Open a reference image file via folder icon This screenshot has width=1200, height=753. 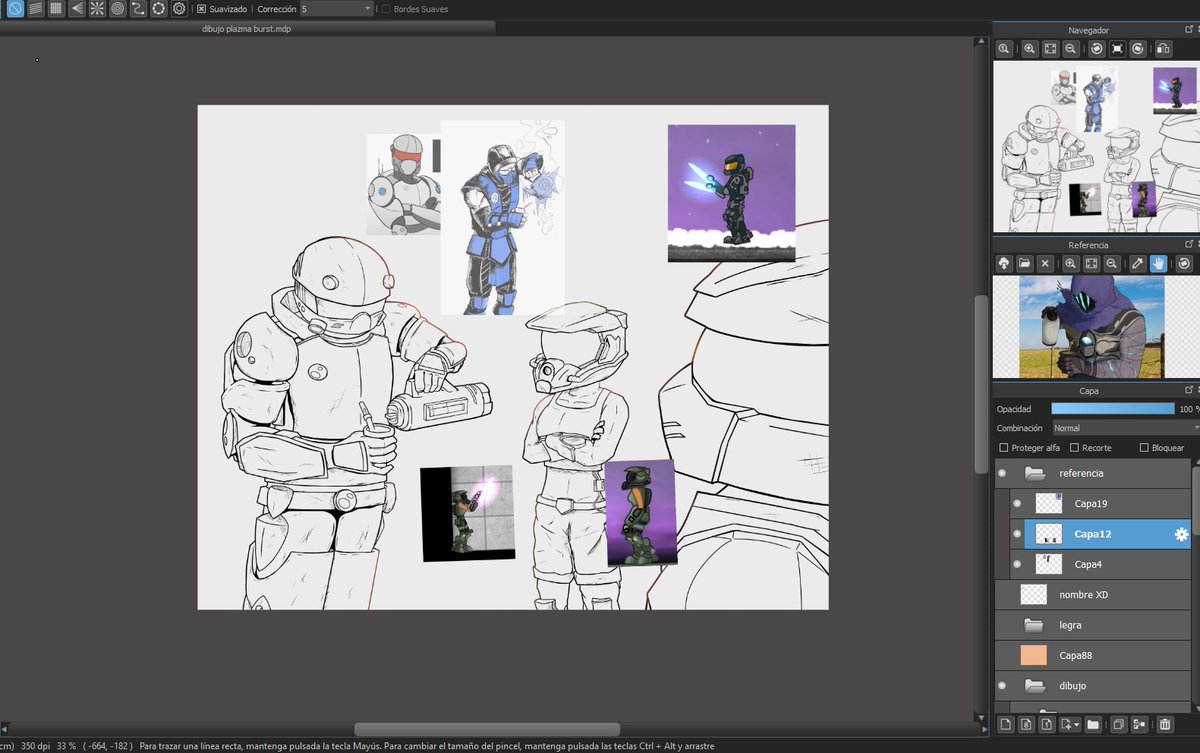click(x=1025, y=263)
